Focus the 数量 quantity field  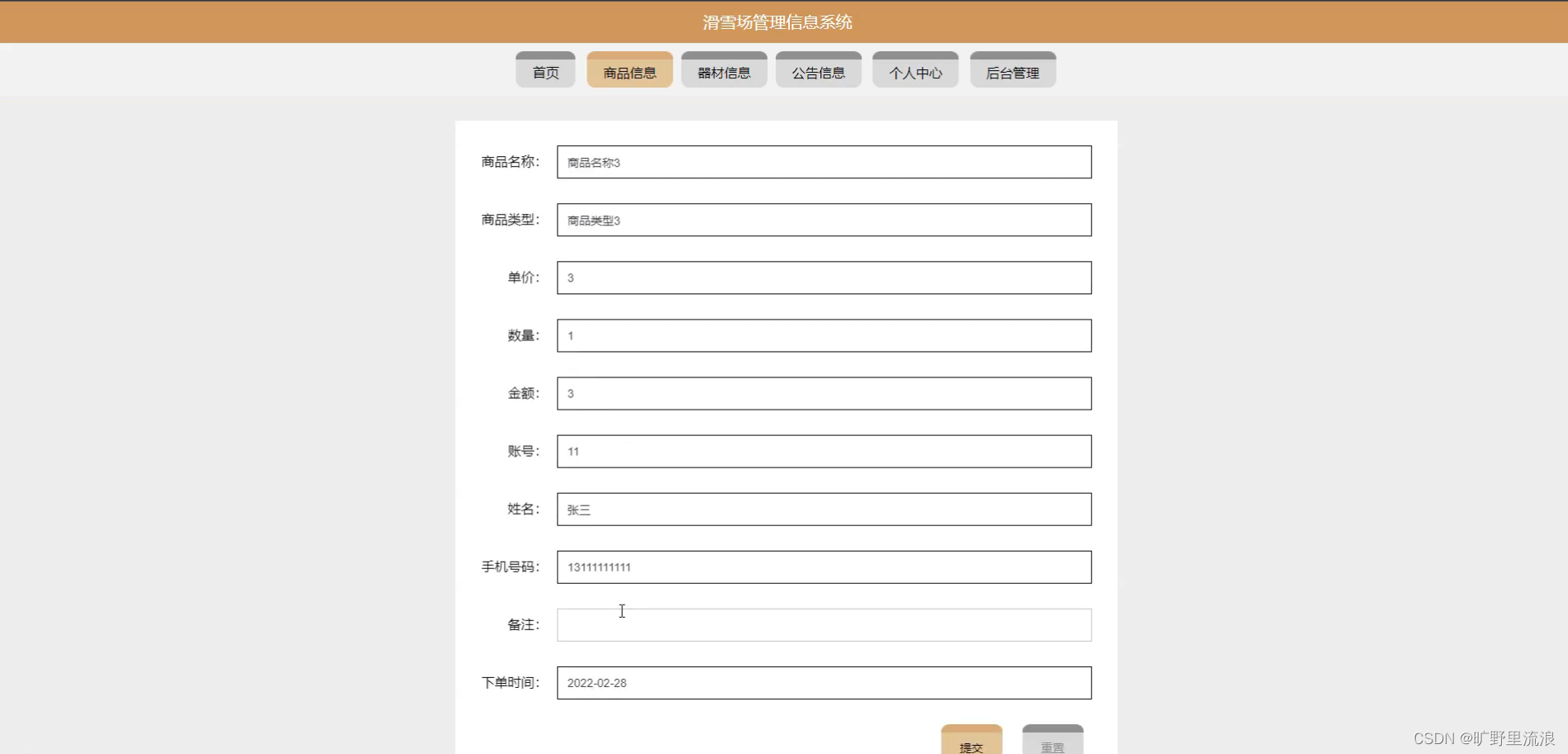pos(823,335)
